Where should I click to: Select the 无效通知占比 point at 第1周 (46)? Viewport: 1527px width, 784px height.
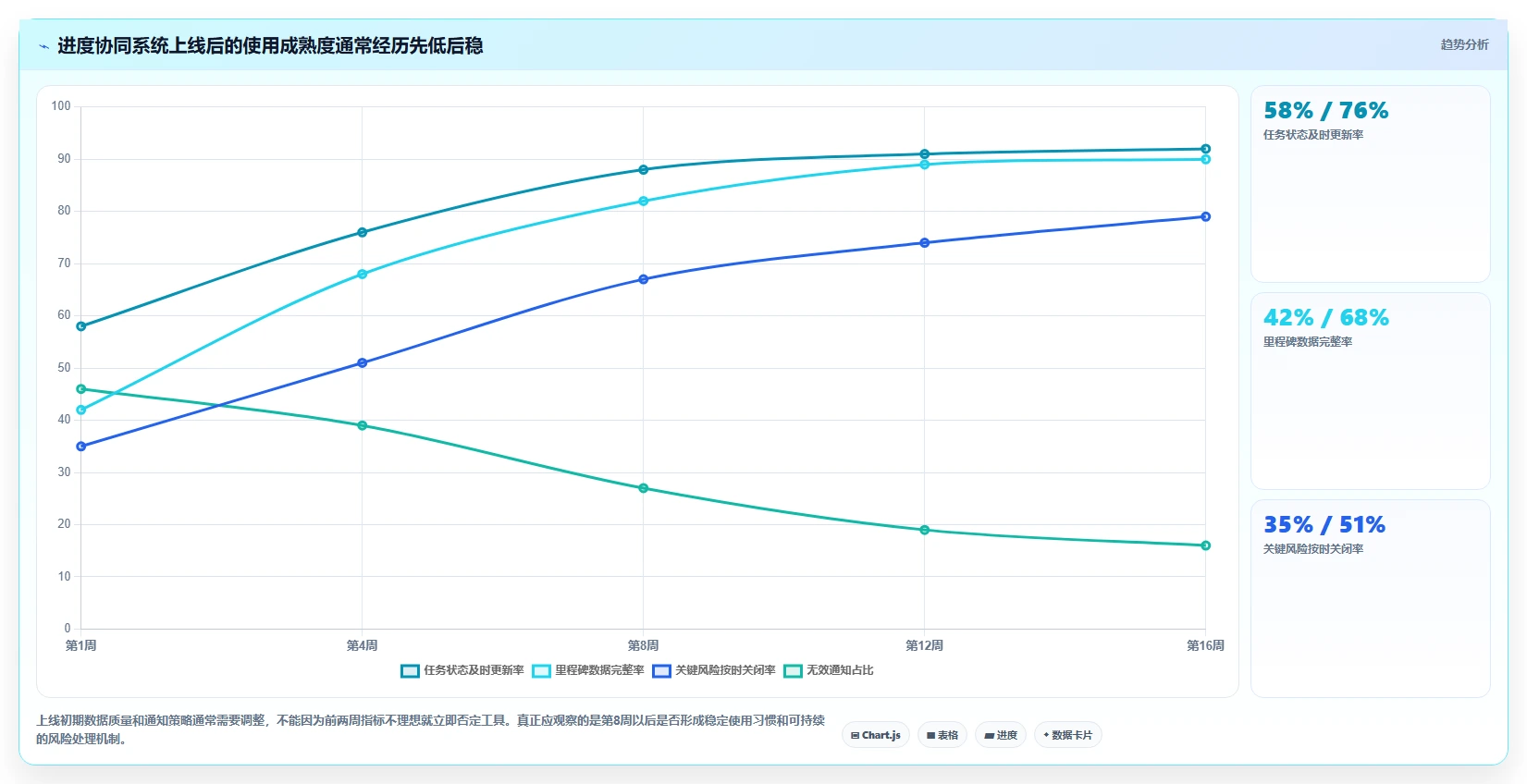[x=81, y=389]
